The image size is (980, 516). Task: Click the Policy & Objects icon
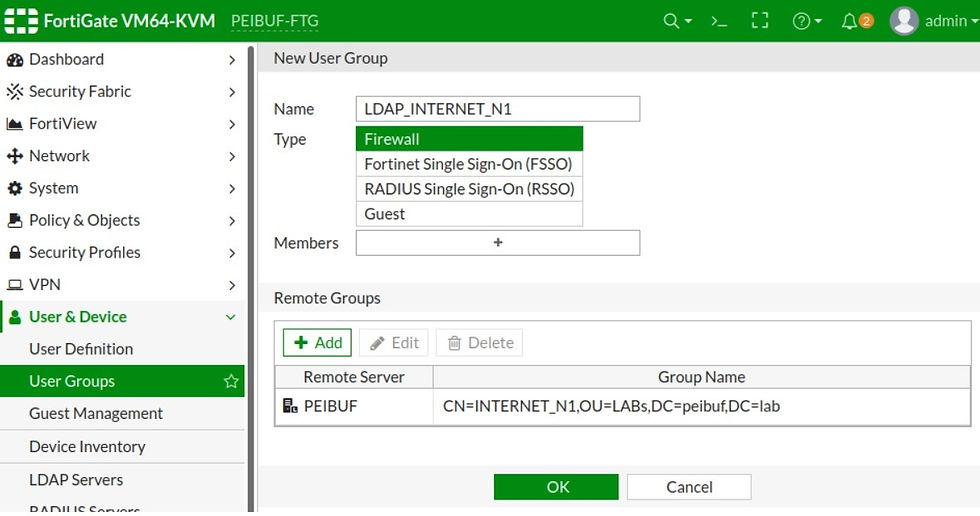14,220
